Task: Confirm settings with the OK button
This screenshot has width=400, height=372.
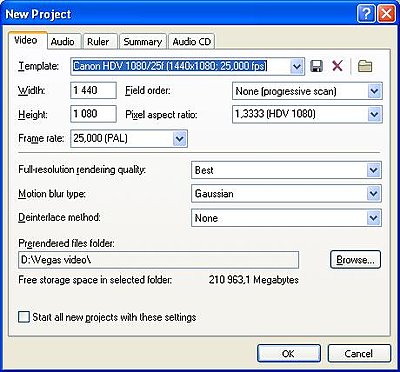Action: point(289,353)
